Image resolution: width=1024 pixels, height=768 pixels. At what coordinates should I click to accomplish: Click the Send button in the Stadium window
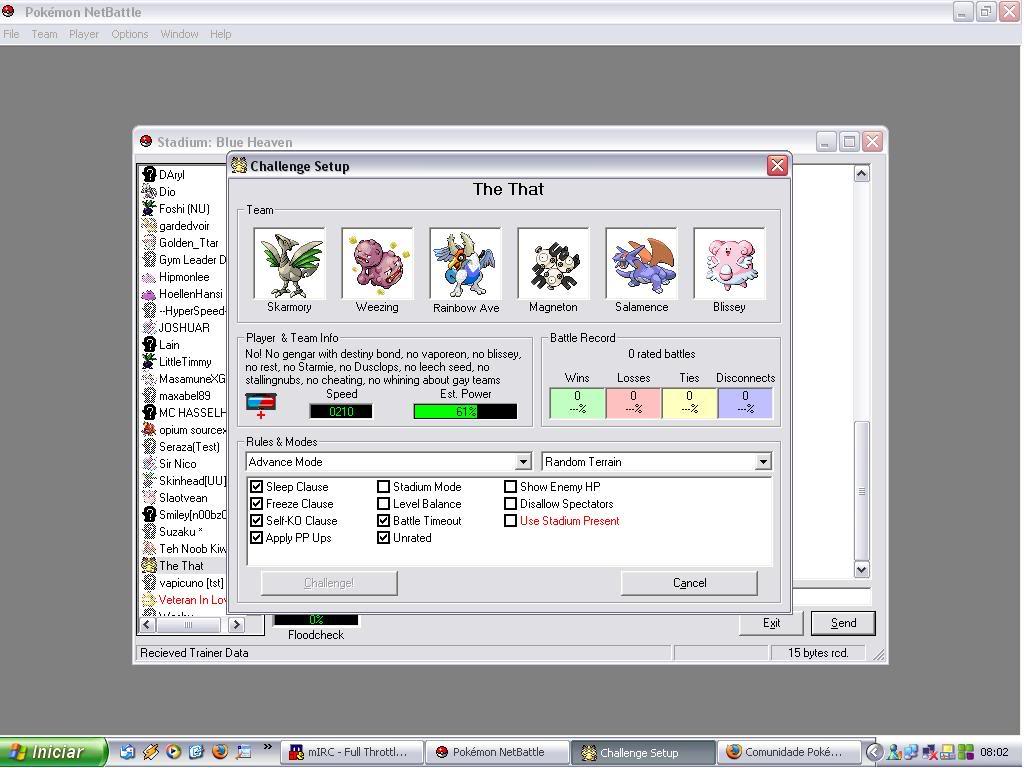coord(843,623)
